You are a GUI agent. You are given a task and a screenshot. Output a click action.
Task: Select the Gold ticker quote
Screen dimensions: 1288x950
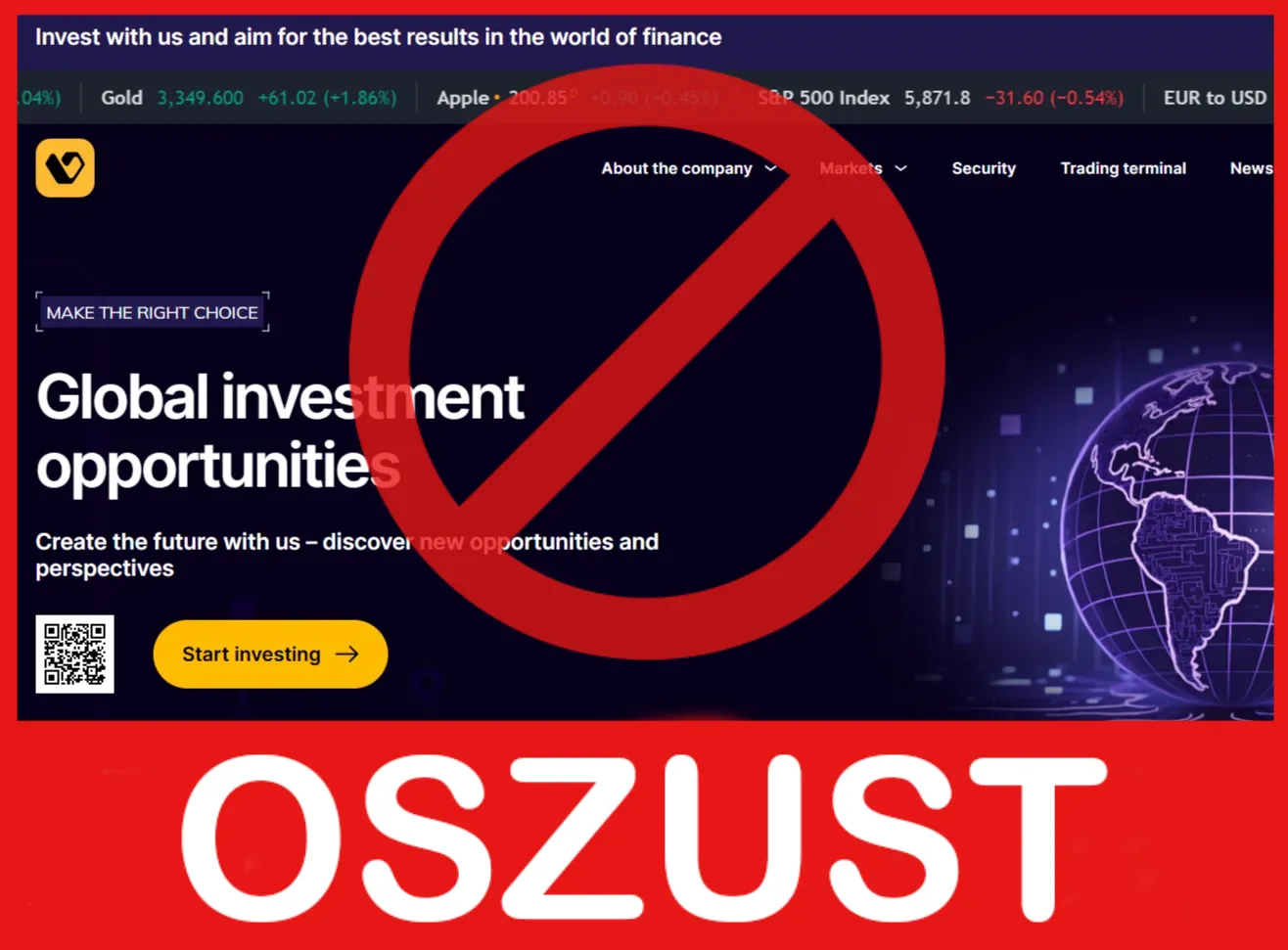point(249,98)
